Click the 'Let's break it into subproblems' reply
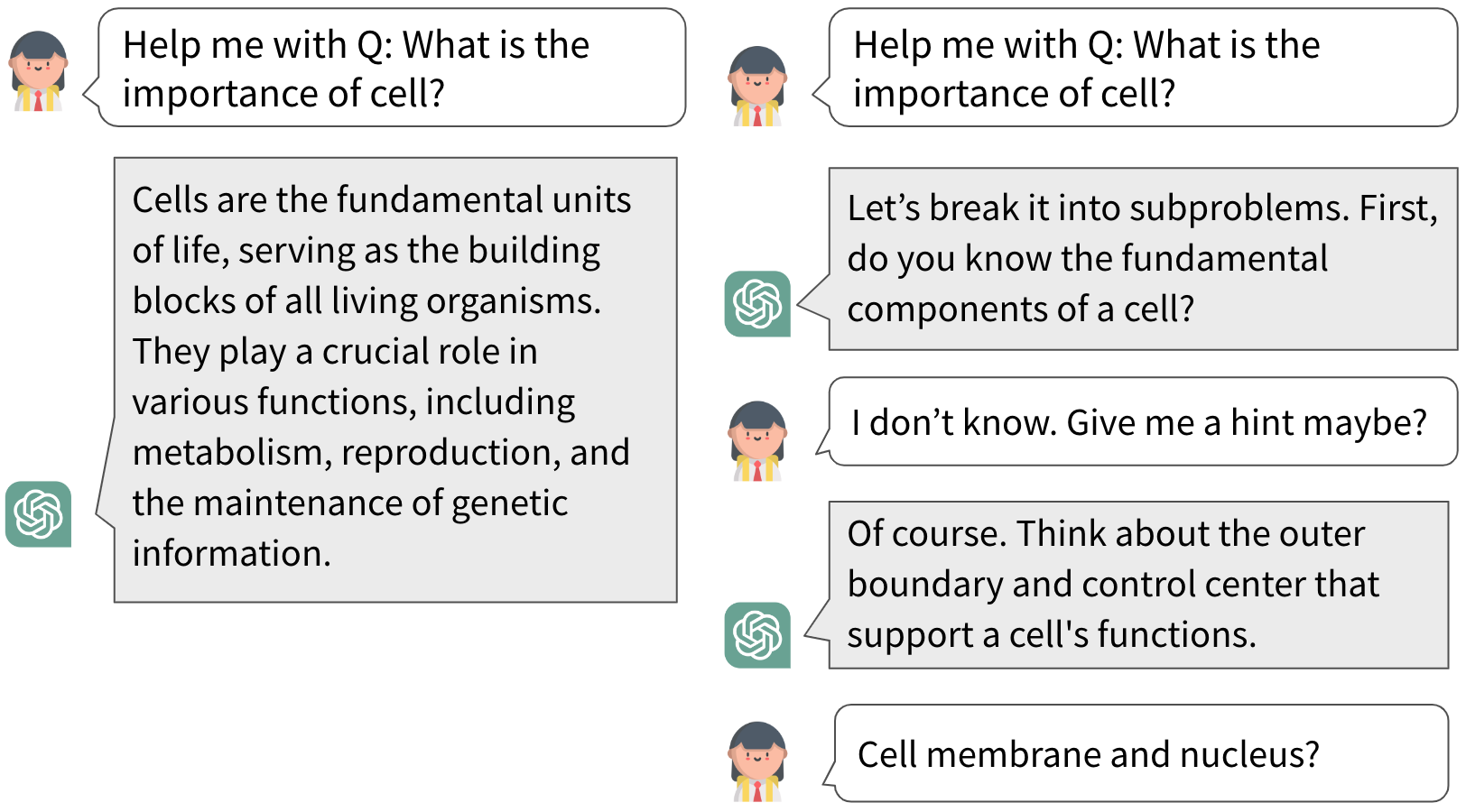Image resolution: width=1466 pixels, height=812 pixels. [1143, 259]
